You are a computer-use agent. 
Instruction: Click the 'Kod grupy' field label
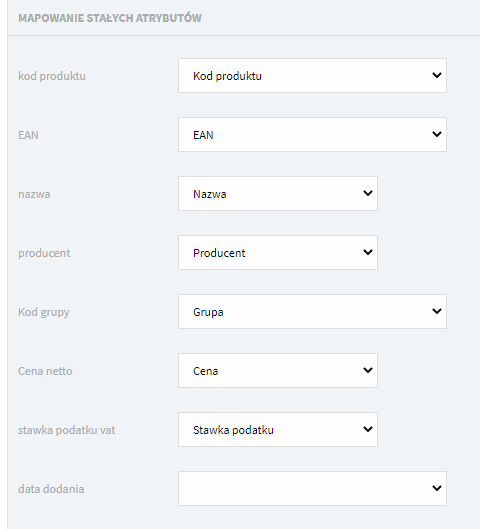pos(44,312)
